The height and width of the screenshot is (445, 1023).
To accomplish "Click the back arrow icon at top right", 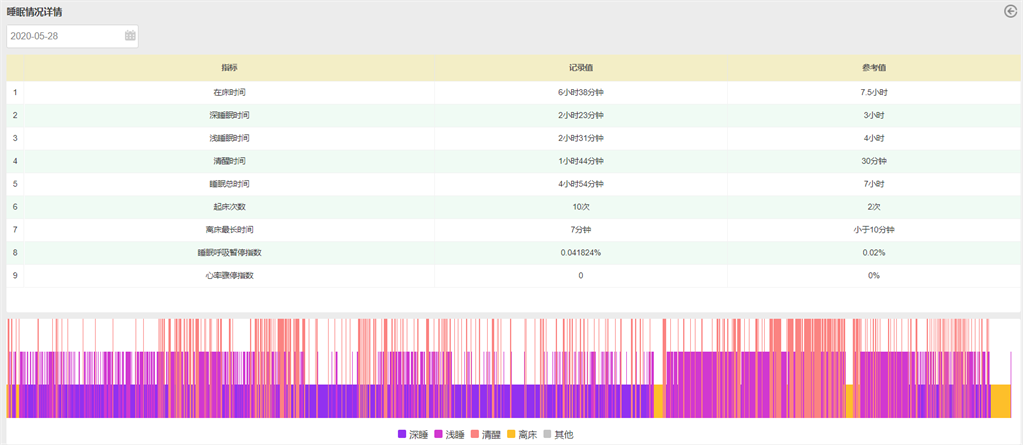I will (x=1009, y=11).
